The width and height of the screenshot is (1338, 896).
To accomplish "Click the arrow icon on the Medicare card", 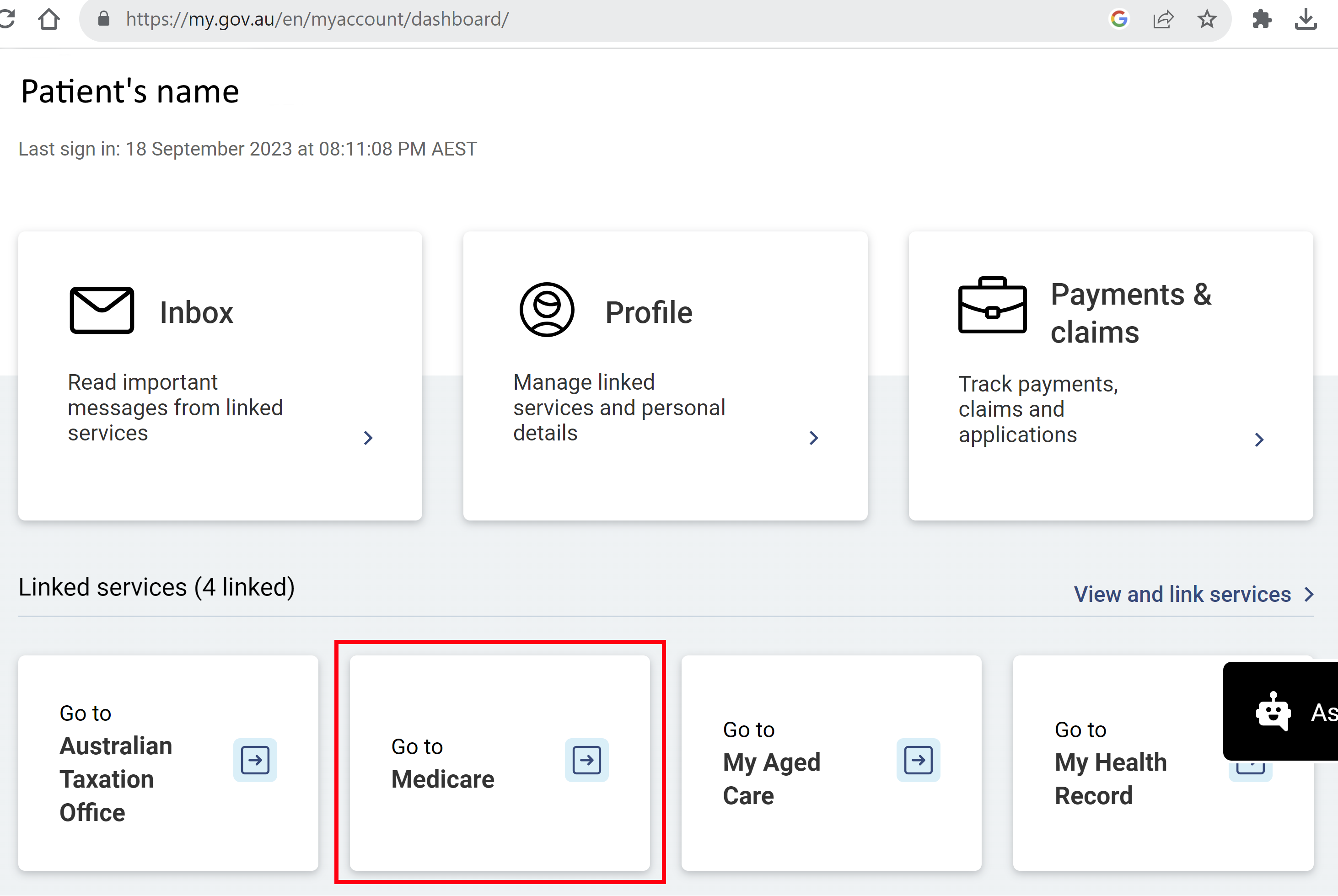I will (x=586, y=760).
